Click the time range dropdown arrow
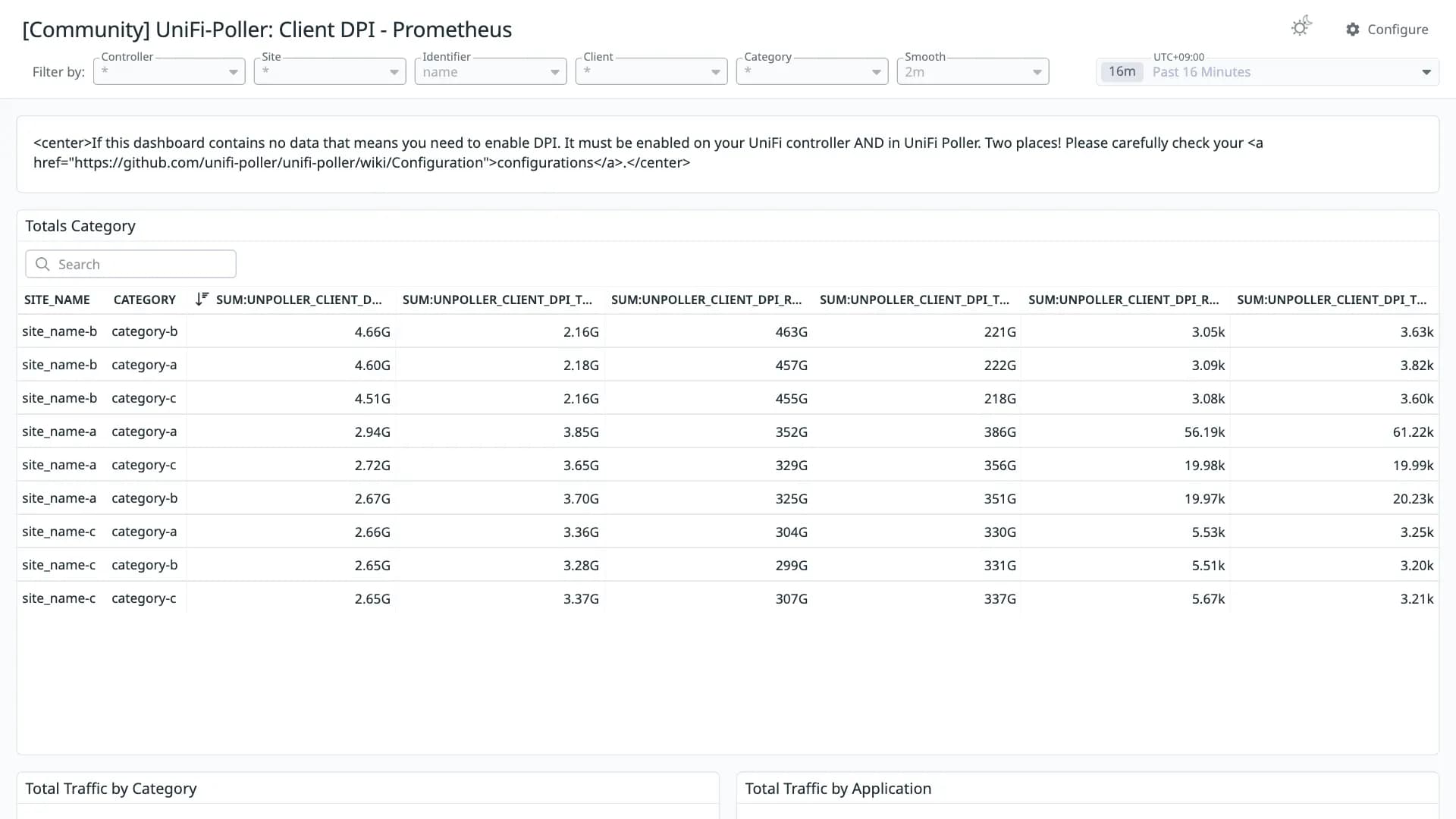This screenshot has height=819, width=1456. click(x=1426, y=72)
